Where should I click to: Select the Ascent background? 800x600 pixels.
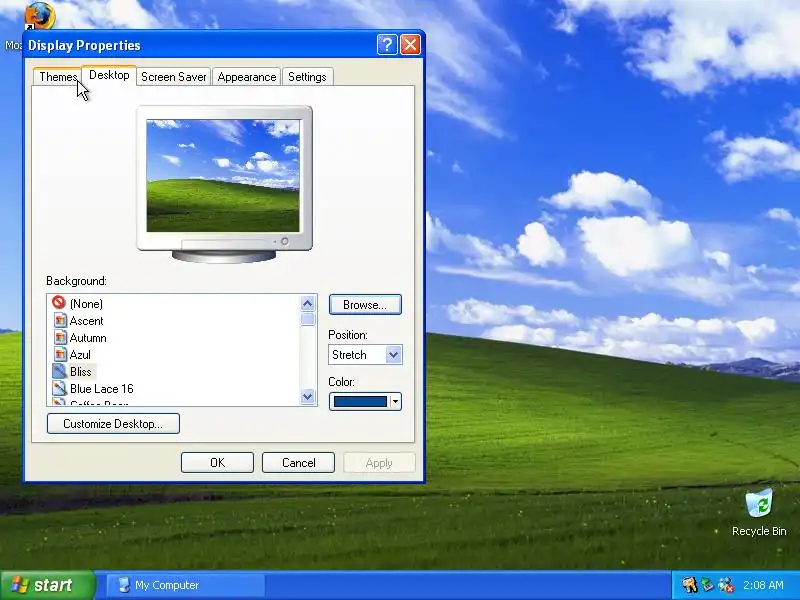(86, 321)
